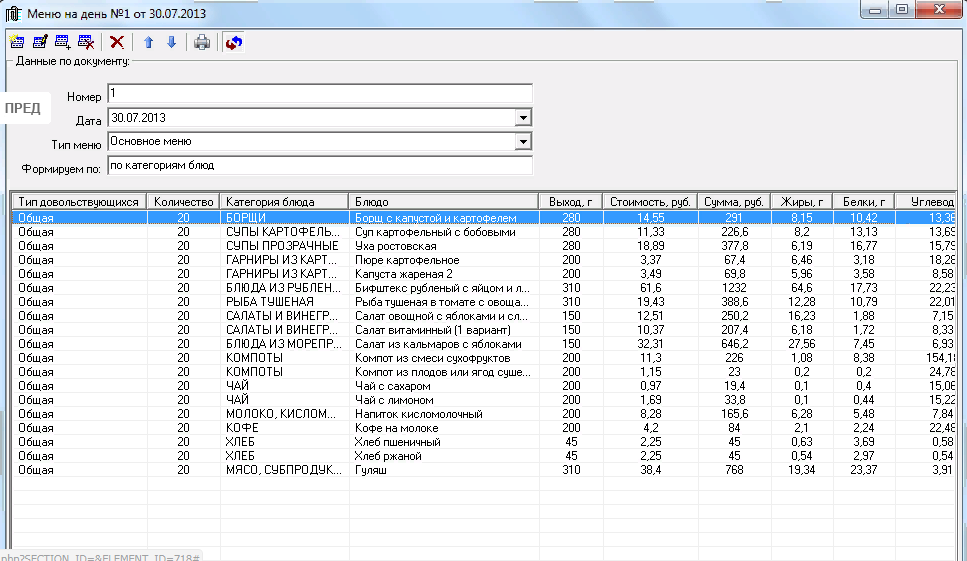Click the Формируем по field

point(319,165)
